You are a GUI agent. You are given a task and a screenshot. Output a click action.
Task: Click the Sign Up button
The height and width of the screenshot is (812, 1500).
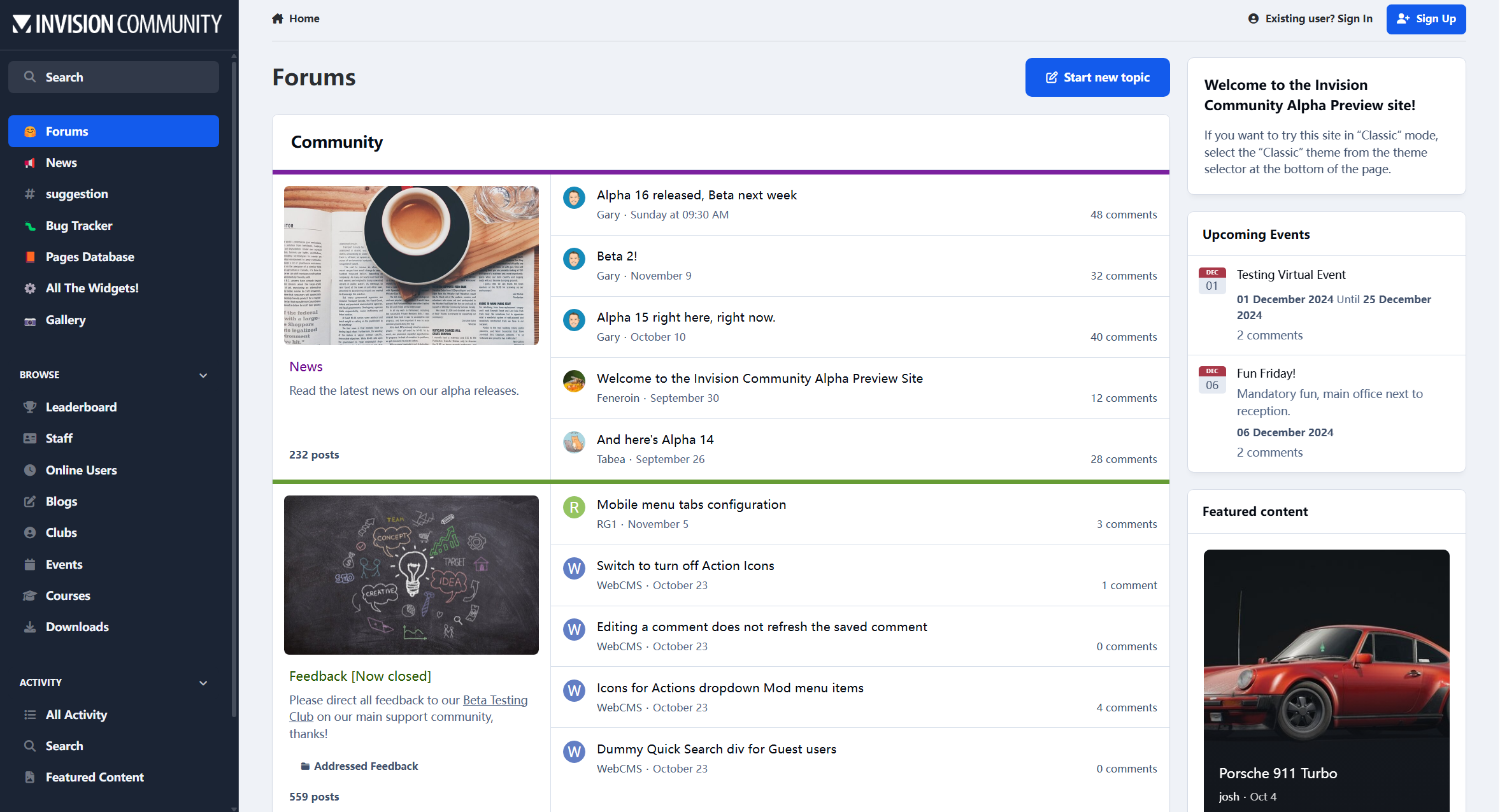click(1425, 19)
